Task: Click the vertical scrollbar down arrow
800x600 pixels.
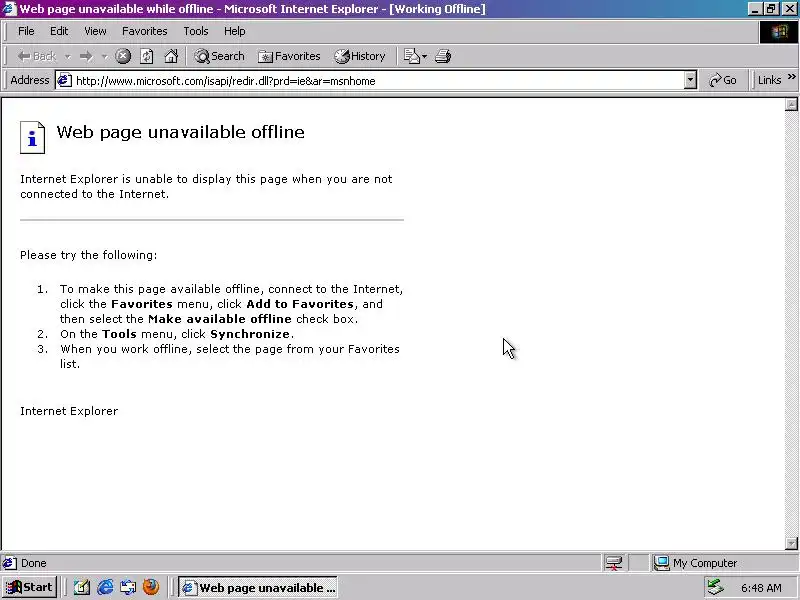Action: tap(791, 543)
